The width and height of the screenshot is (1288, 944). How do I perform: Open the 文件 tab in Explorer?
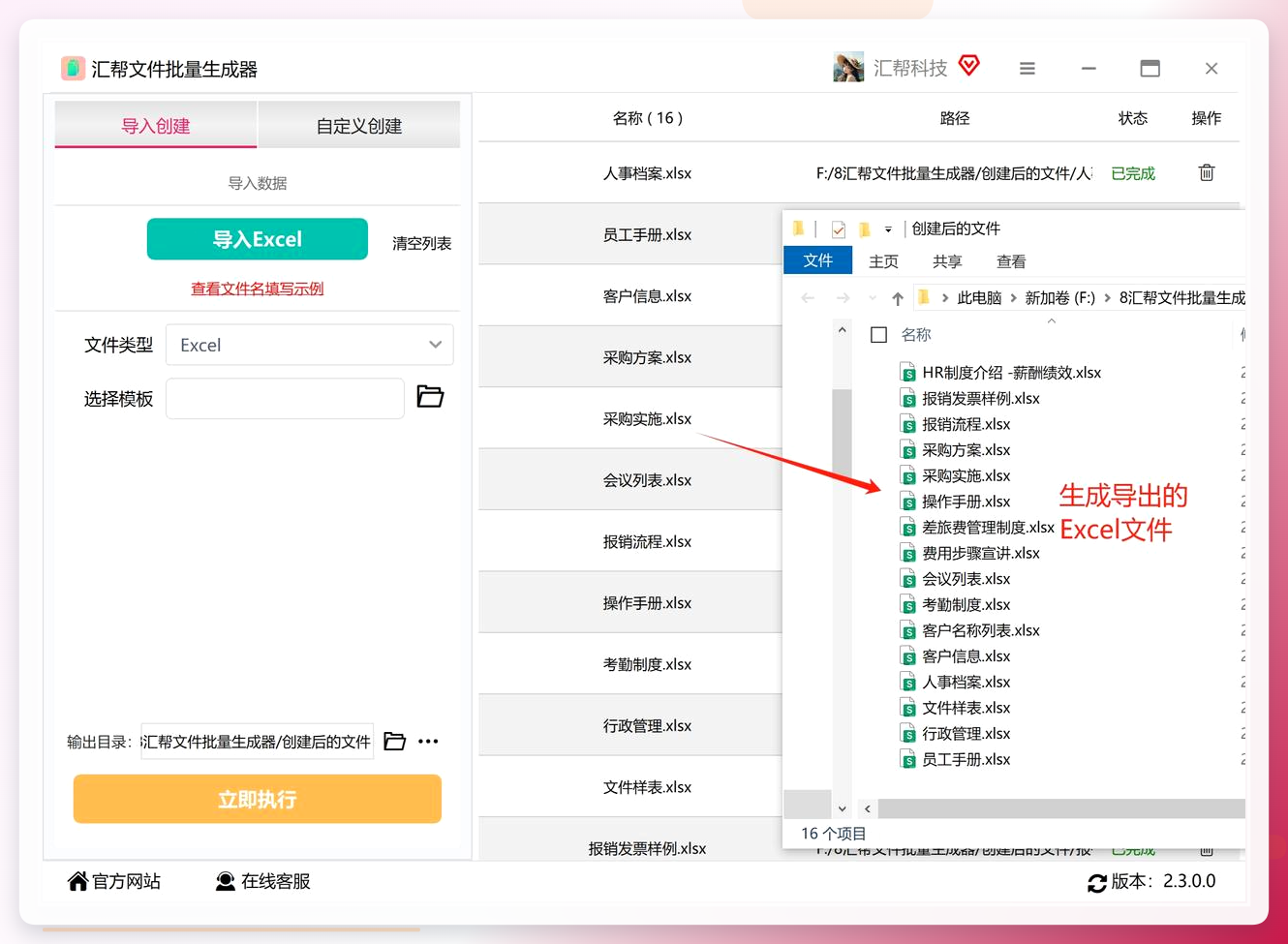818,260
